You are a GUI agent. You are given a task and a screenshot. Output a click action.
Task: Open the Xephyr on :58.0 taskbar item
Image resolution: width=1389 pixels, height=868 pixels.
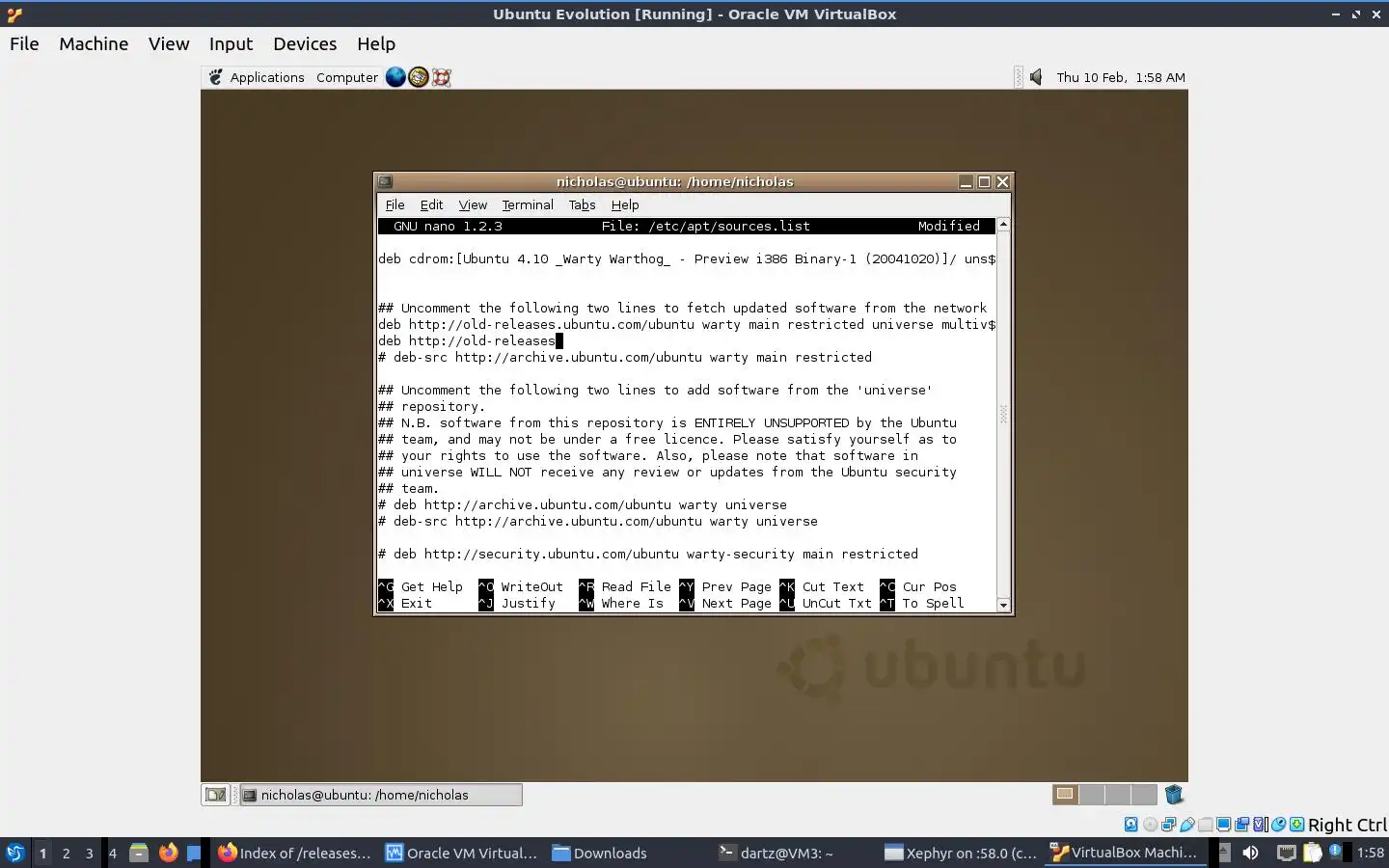pyautogui.click(x=961, y=853)
